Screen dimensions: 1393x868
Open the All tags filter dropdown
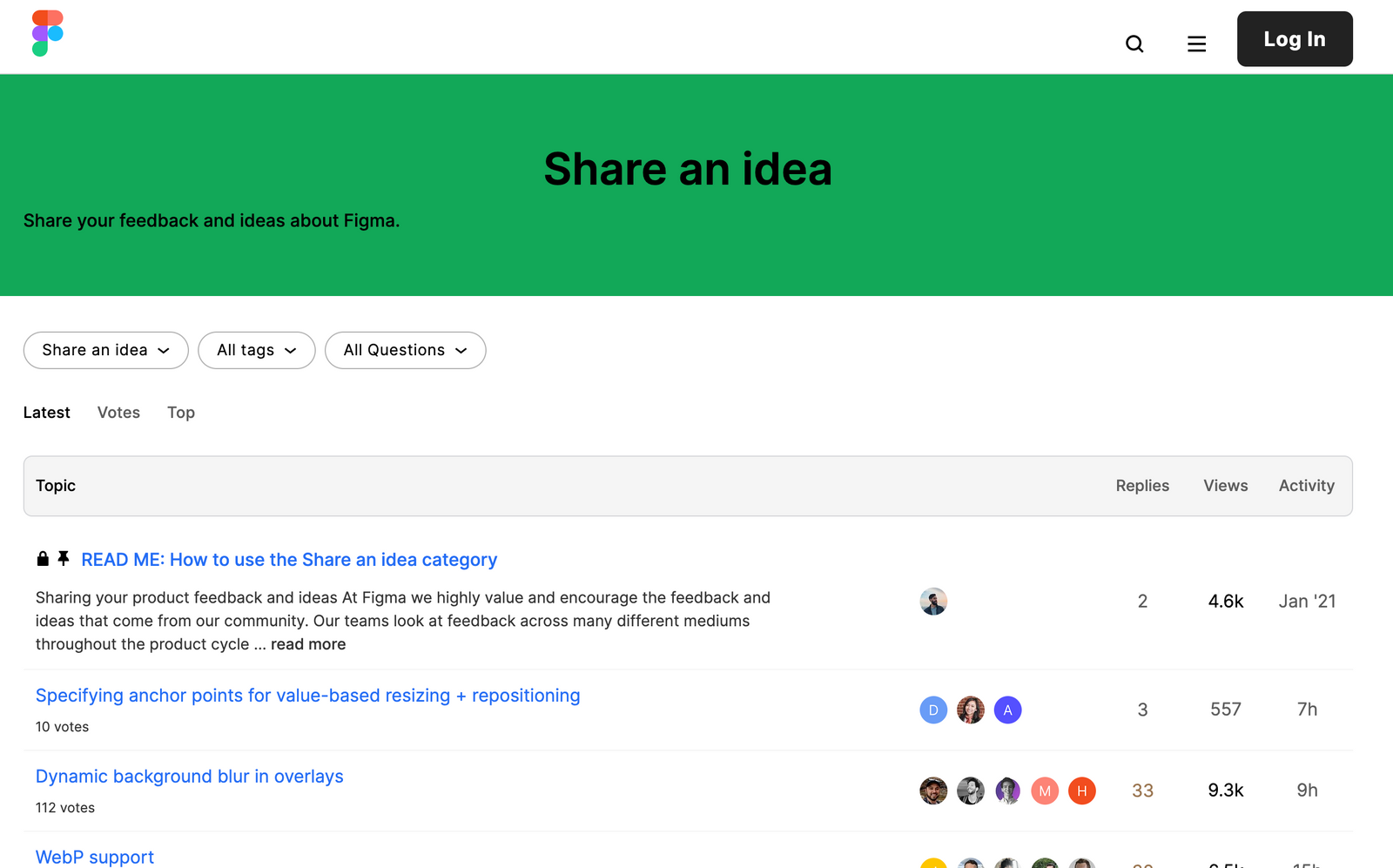point(256,350)
